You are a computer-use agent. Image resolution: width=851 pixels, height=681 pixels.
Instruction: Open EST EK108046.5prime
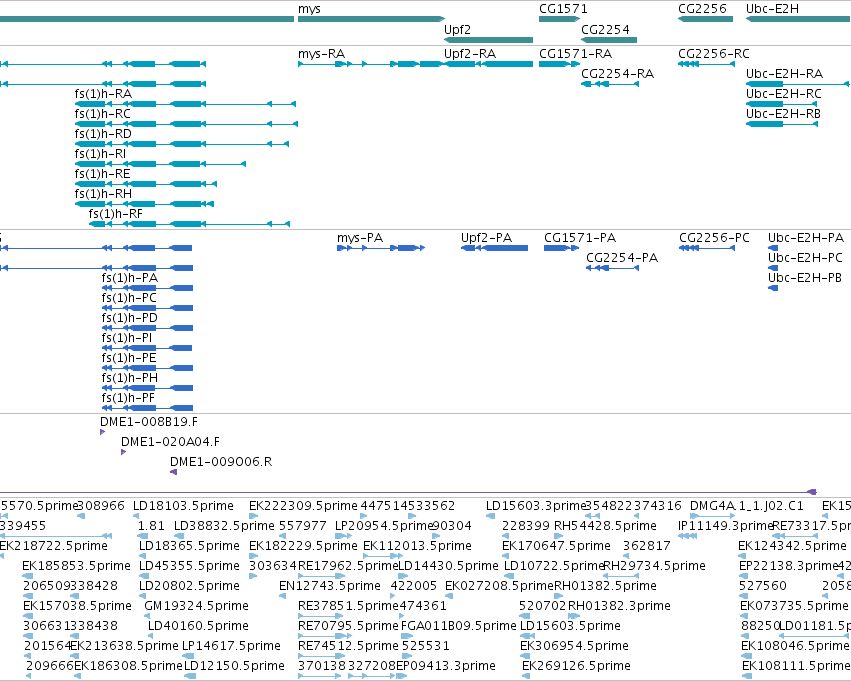tap(746, 657)
